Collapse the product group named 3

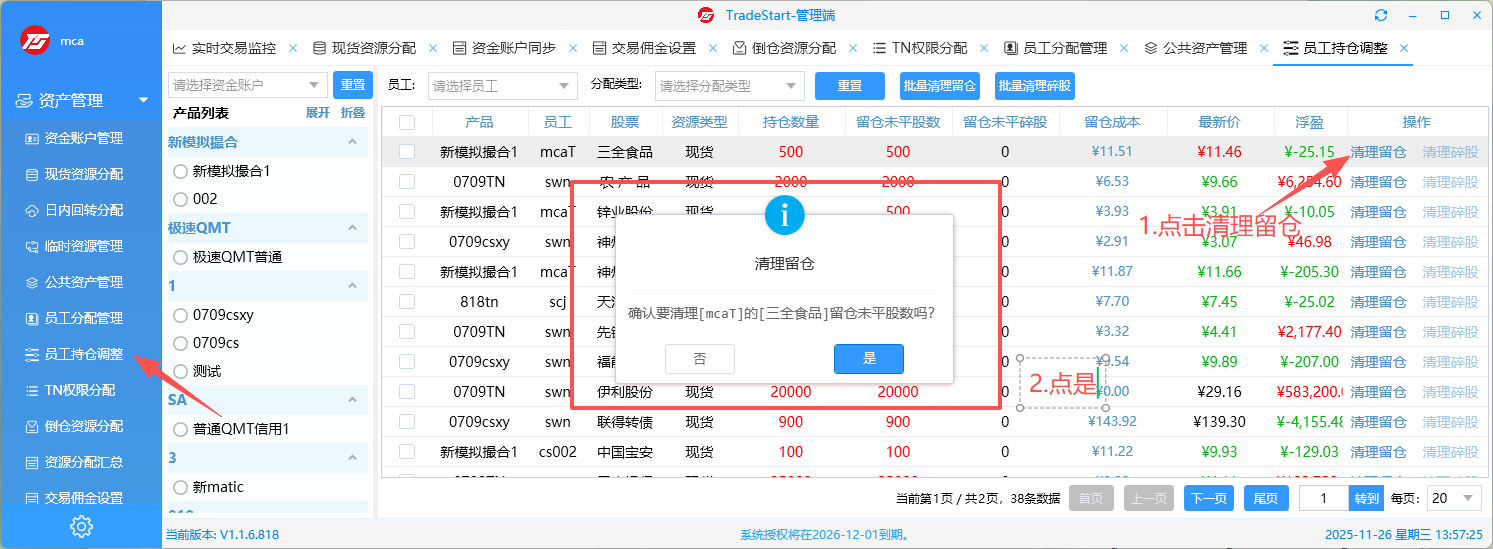(352, 459)
